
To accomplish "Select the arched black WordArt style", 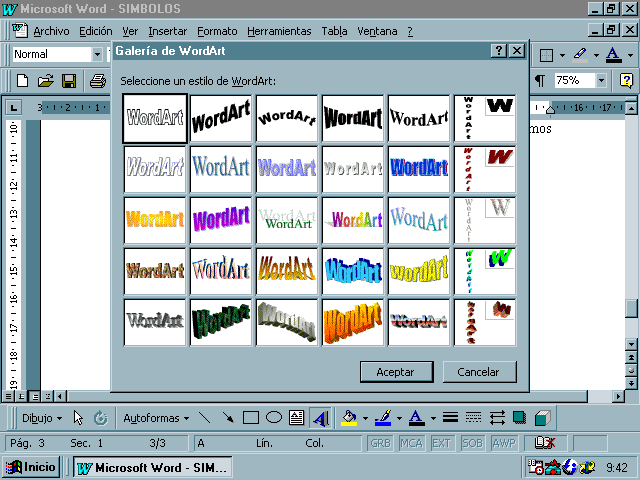I will 287,118.
